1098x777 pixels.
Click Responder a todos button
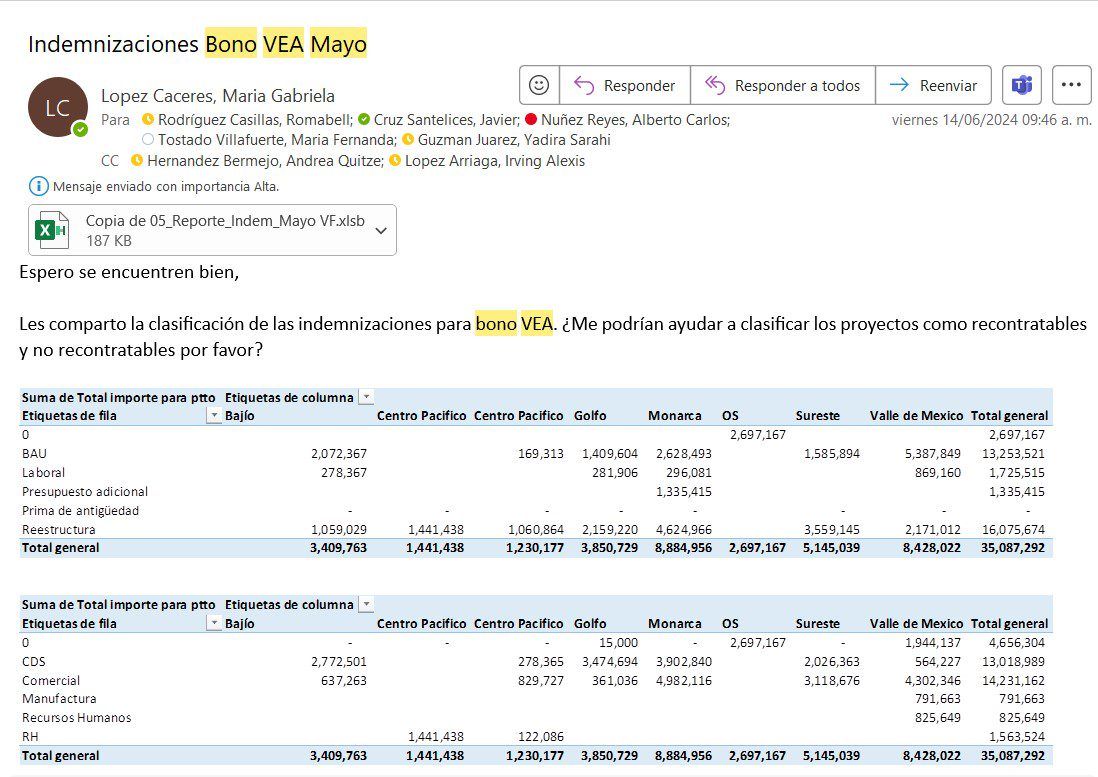point(782,85)
